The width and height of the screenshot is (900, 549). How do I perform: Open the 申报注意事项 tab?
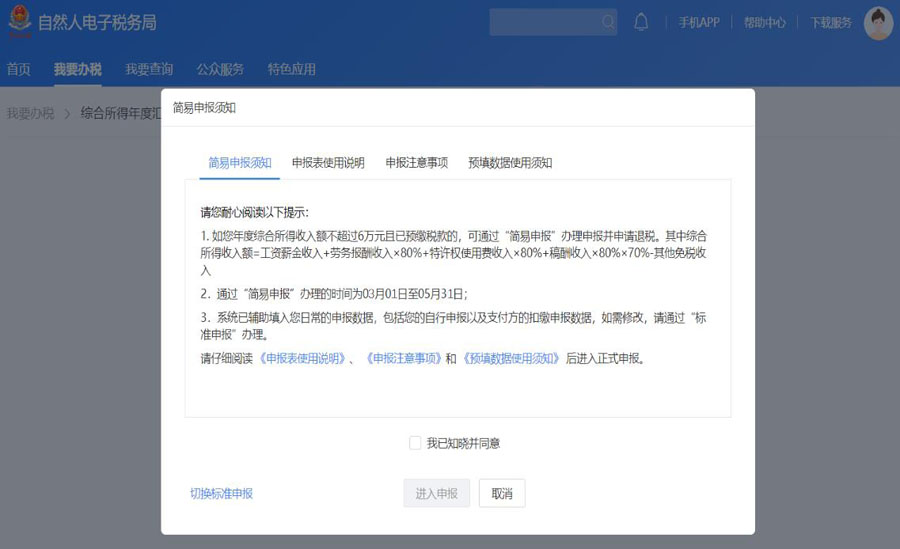click(x=416, y=163)
